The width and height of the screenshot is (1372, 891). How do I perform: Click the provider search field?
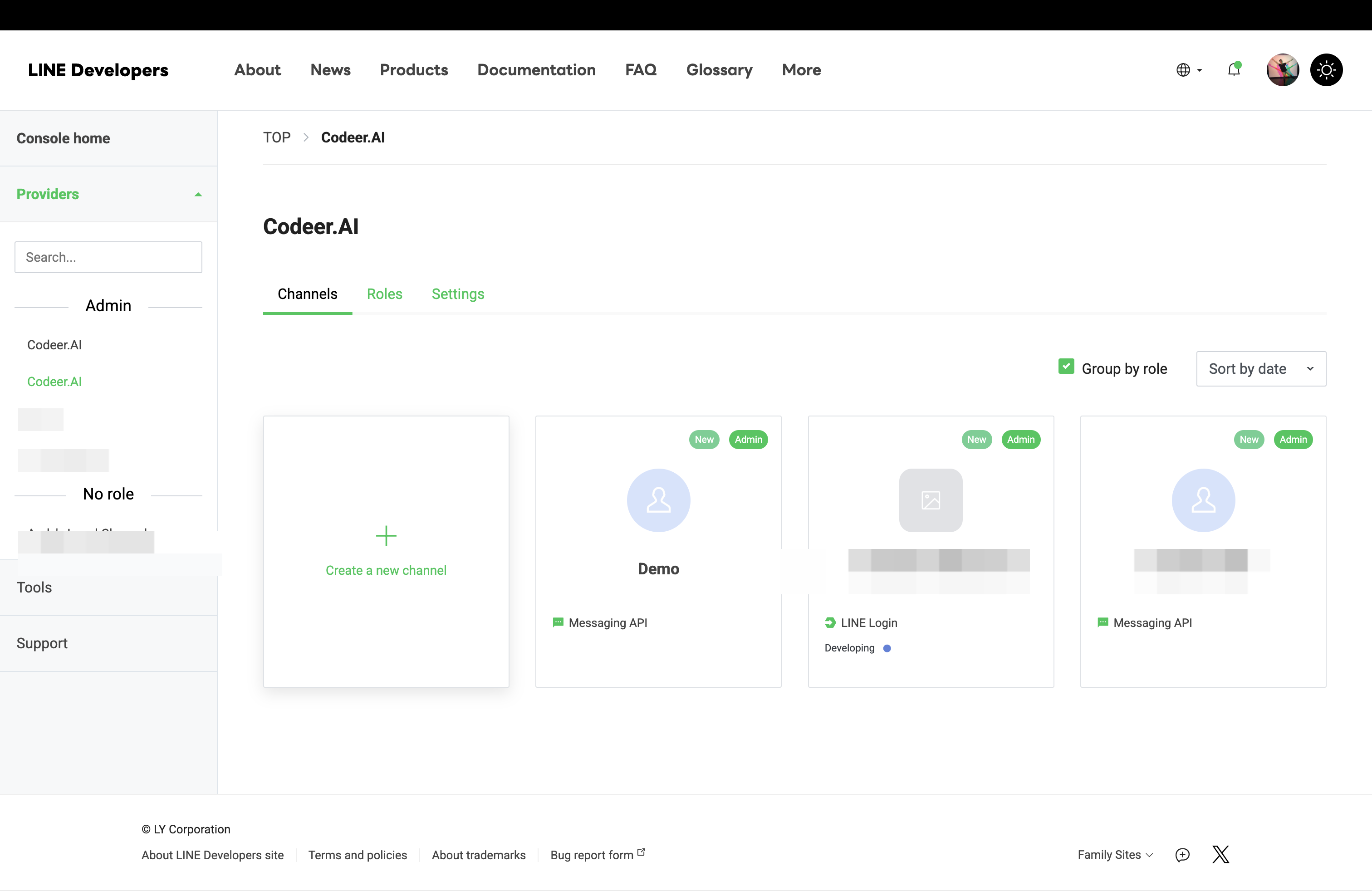click(108, 257)
